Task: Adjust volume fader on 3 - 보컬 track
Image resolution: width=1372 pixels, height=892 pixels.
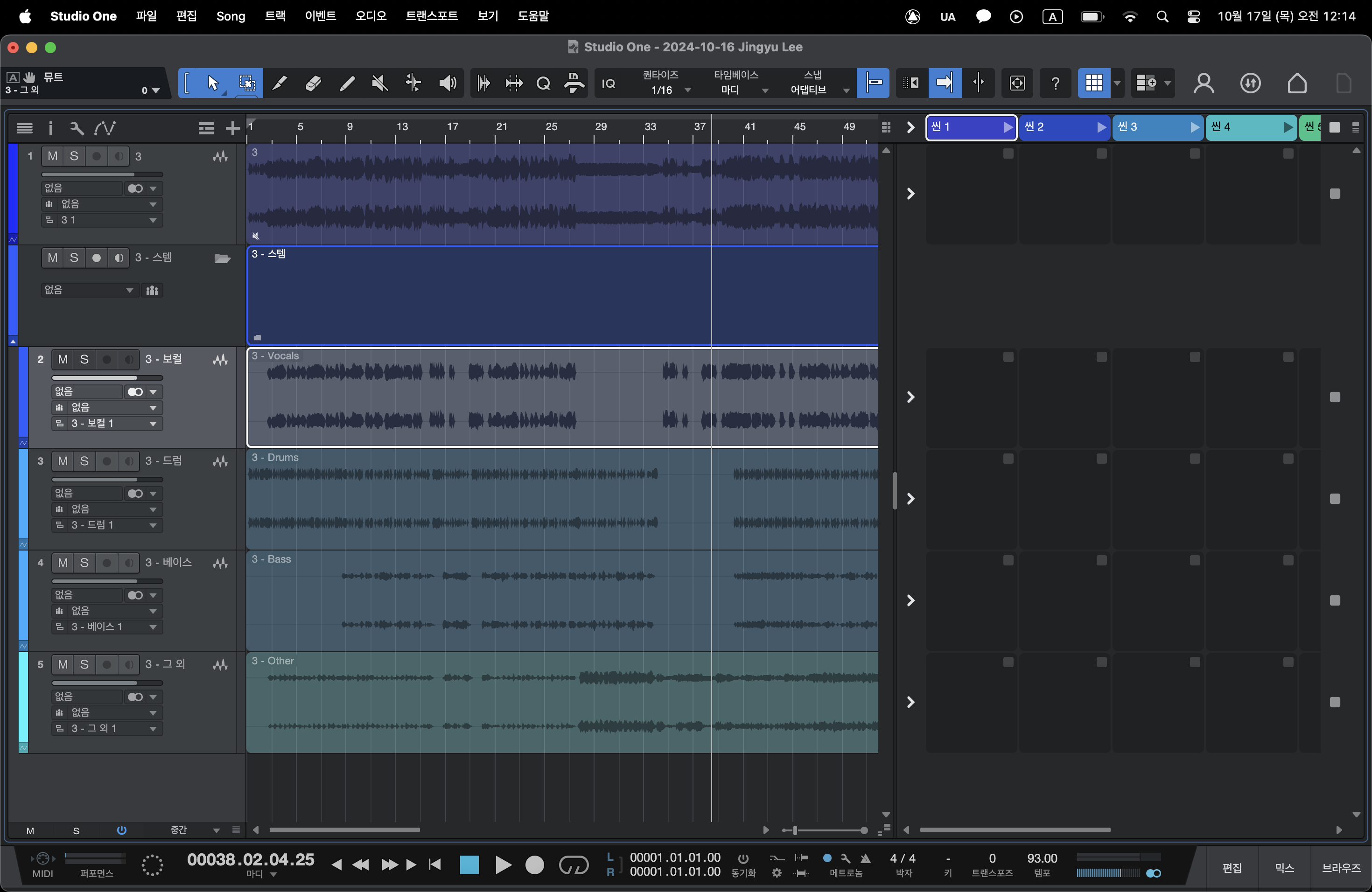Action: [x=107, y=378]
